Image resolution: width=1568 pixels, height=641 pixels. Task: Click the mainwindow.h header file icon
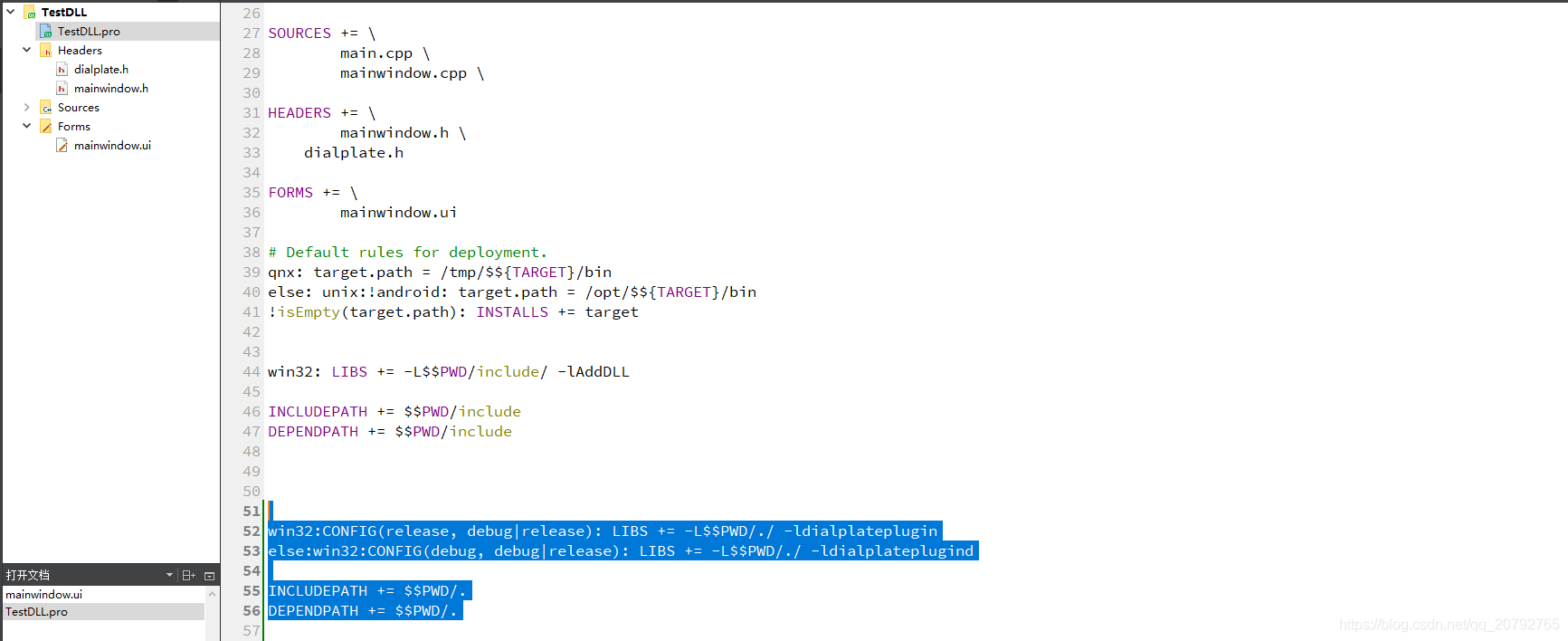(62, 88)
